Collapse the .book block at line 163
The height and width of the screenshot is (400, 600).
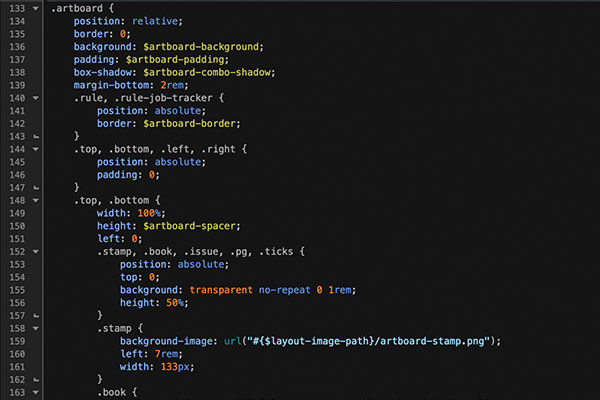click(x=36, y=392)
